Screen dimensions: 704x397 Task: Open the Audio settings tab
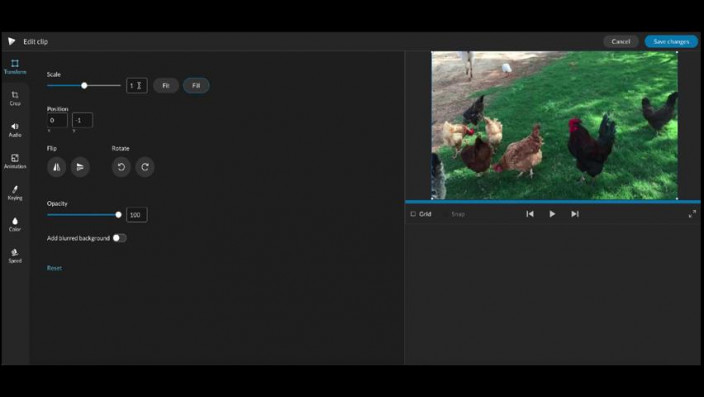click(x=15, y=130)
